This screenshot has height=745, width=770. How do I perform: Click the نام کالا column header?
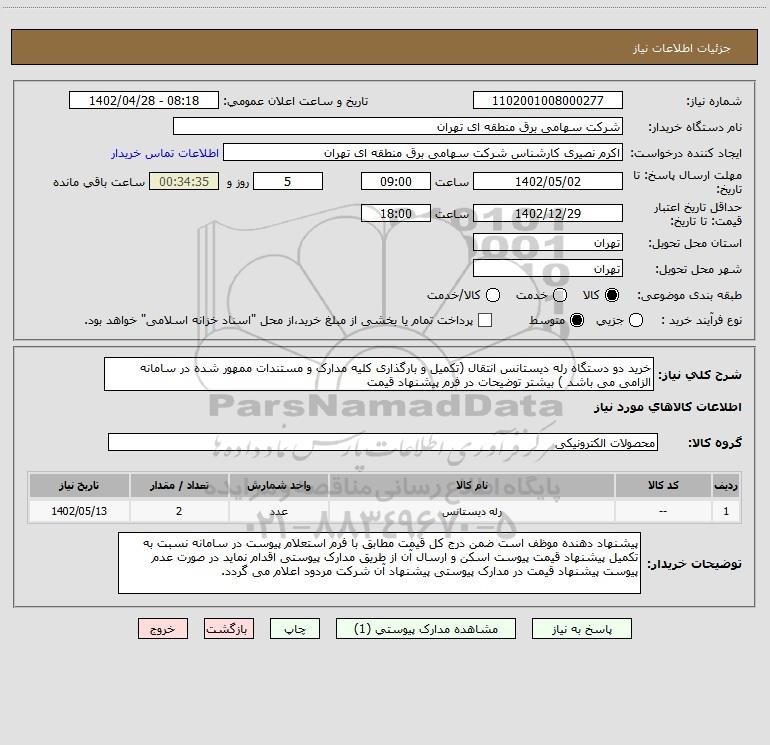472,485
